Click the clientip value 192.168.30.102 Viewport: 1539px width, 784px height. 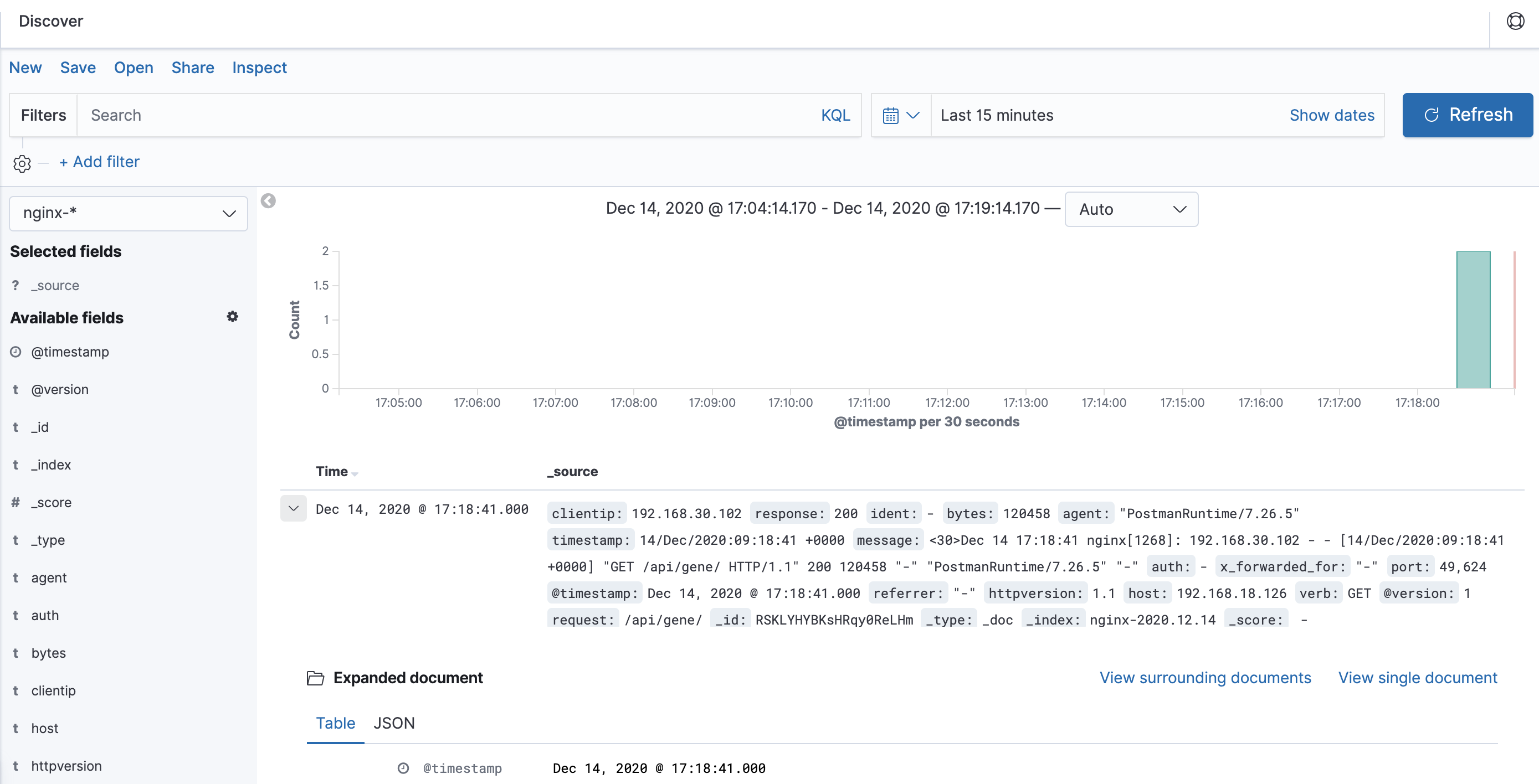(686, 513)
